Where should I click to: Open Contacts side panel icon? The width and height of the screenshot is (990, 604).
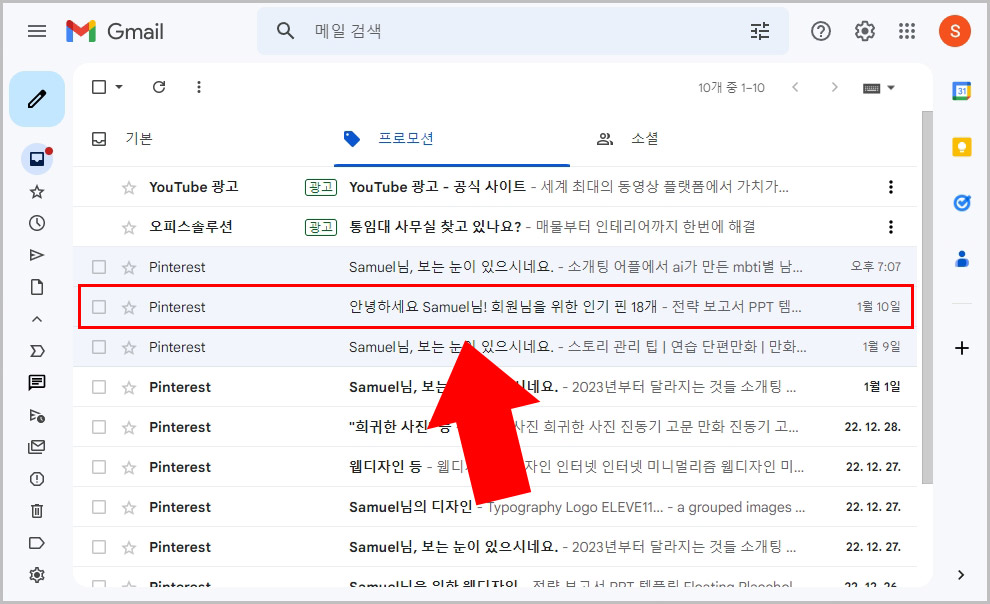click(962, 259)
